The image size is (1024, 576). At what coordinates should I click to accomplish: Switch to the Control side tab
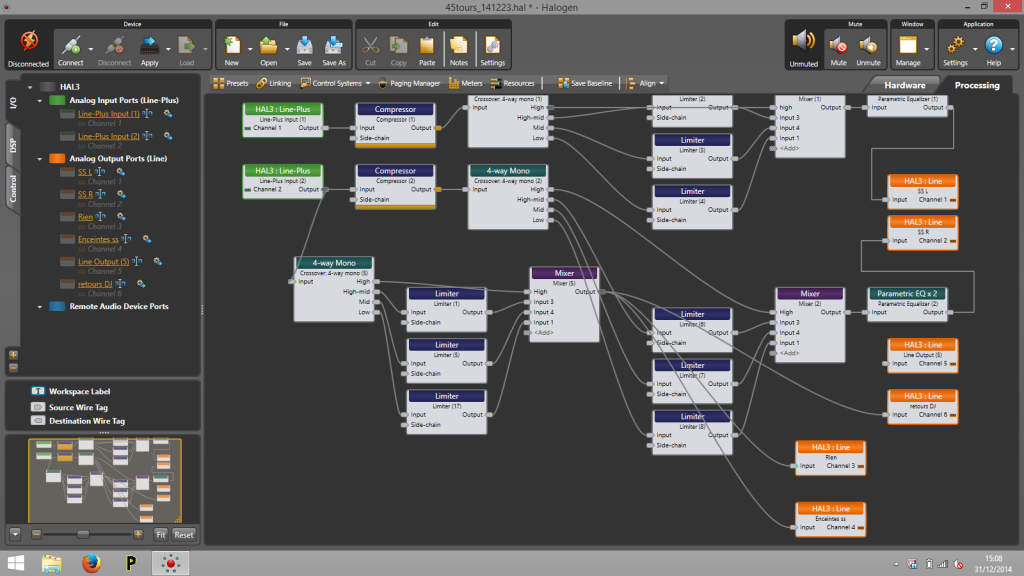[x=13, y=189]
